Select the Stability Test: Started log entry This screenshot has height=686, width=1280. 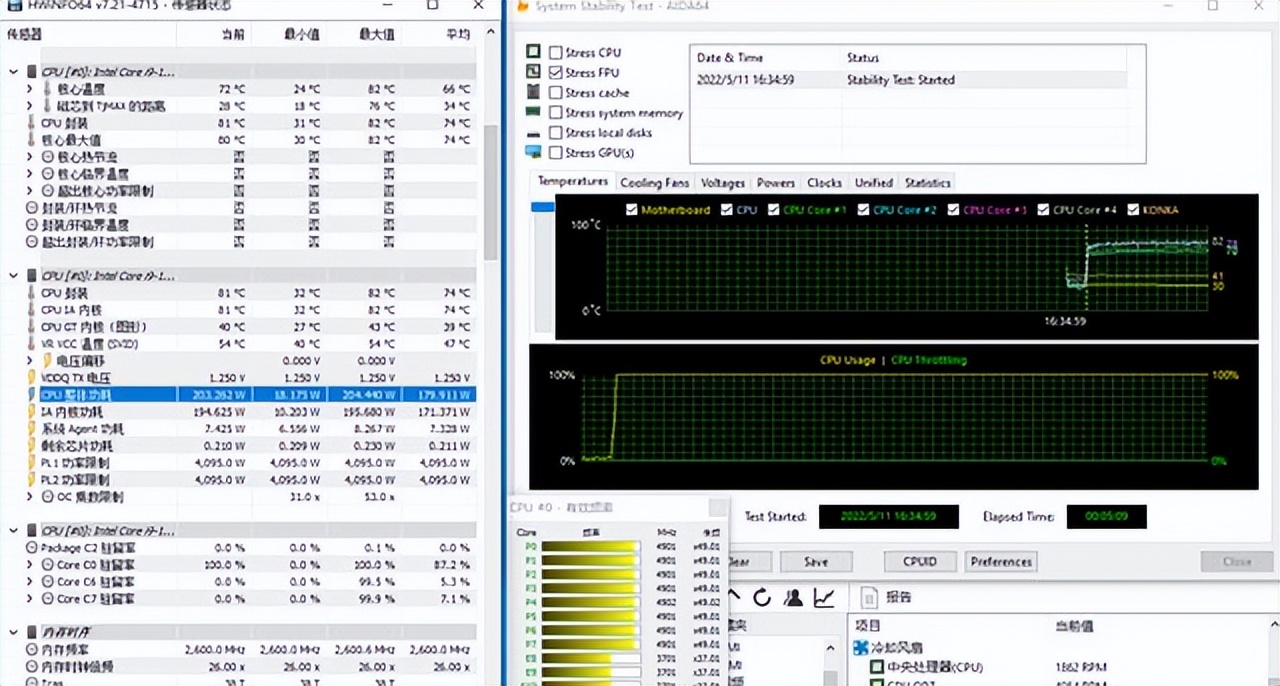pos(908,80)
